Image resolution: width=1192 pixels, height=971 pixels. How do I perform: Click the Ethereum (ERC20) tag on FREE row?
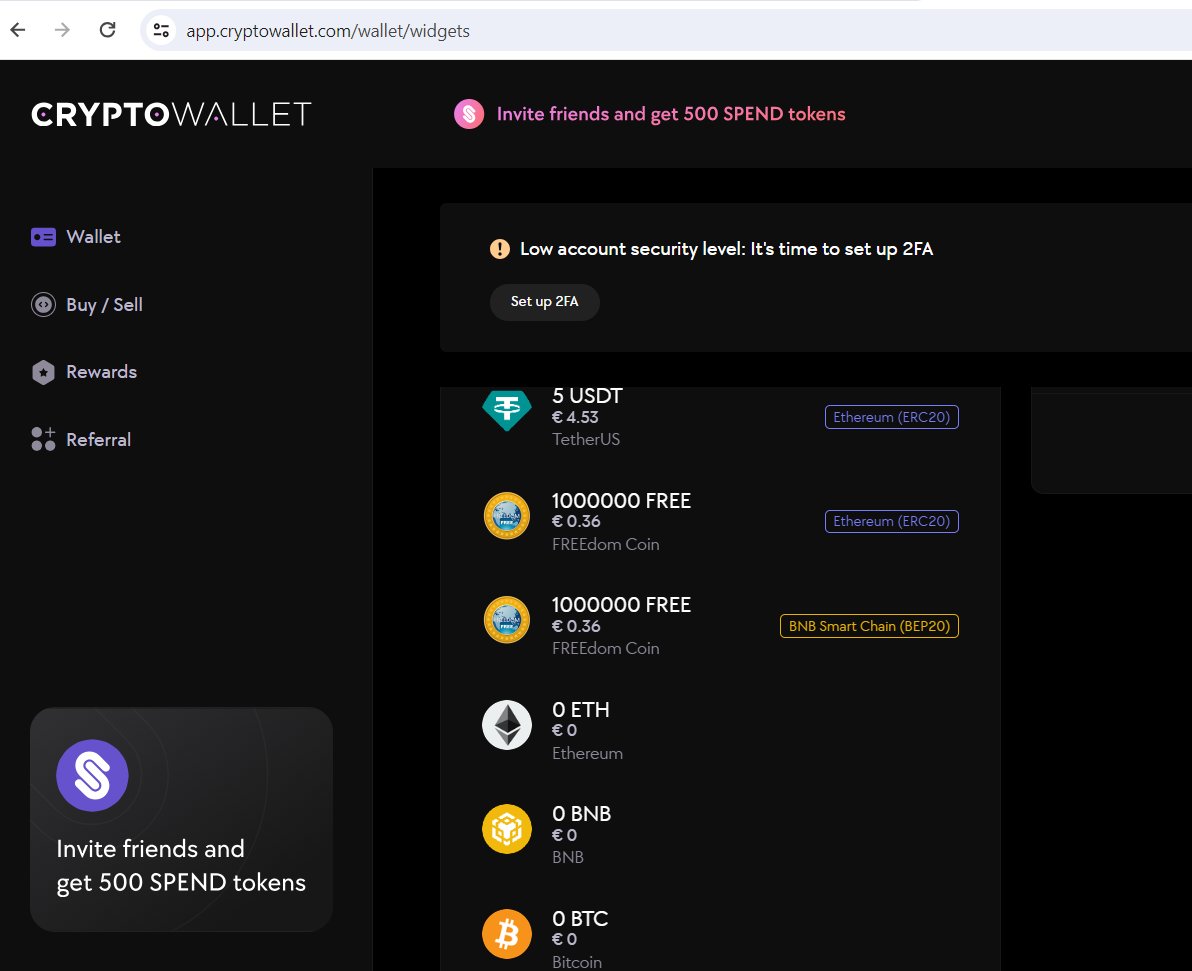(892, 522)
